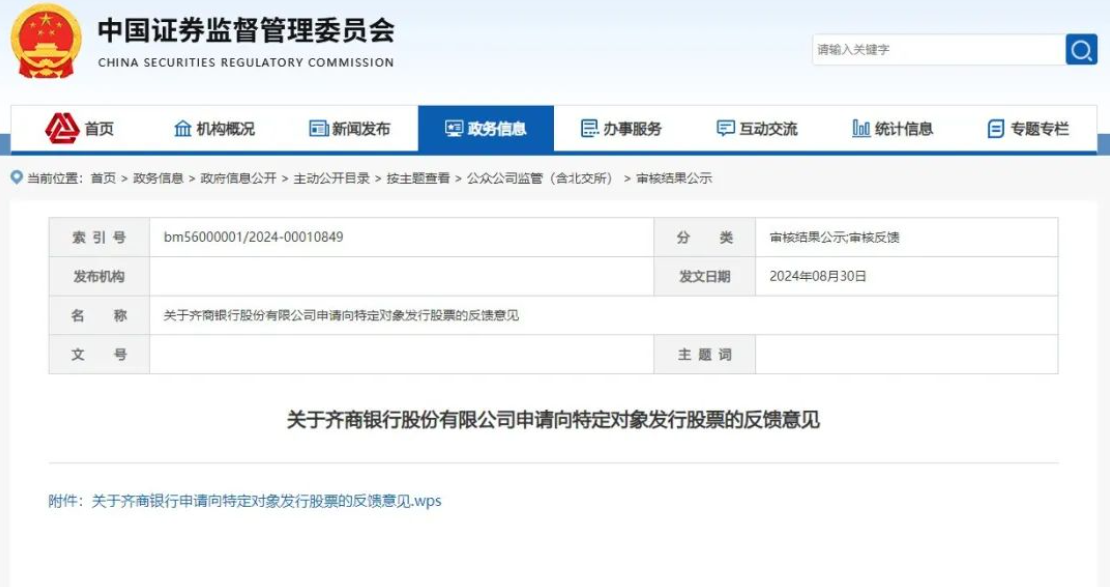
Task: Open the 专题专栏 navigation tab
Action: pyautogui.click(x=1029, y=129)
